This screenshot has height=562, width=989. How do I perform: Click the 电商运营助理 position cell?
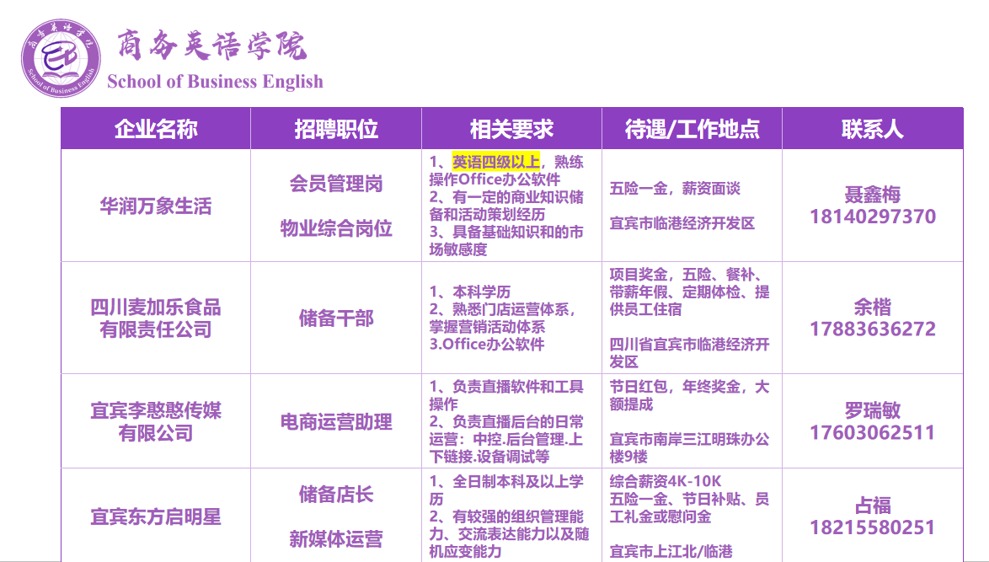(336, 421)
